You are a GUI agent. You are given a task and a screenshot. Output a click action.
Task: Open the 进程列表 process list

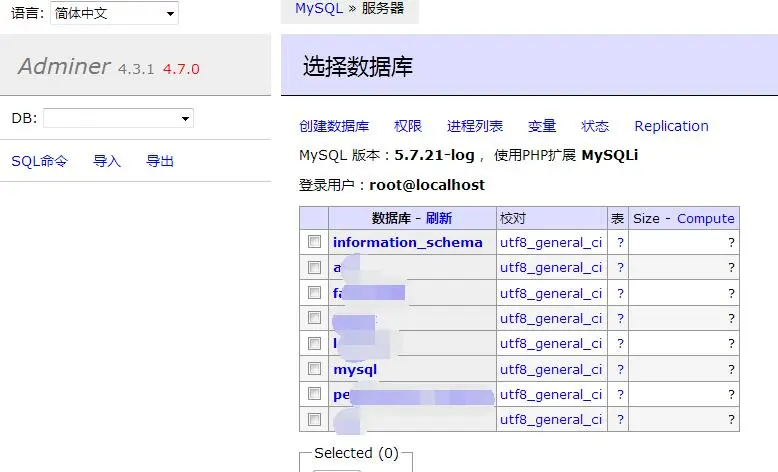pyautogui.click(x=475, y=126)
